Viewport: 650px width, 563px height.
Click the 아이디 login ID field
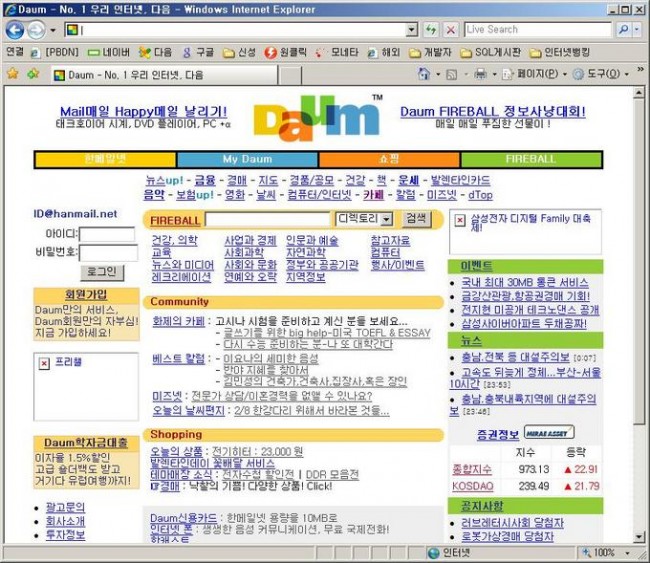107,234
